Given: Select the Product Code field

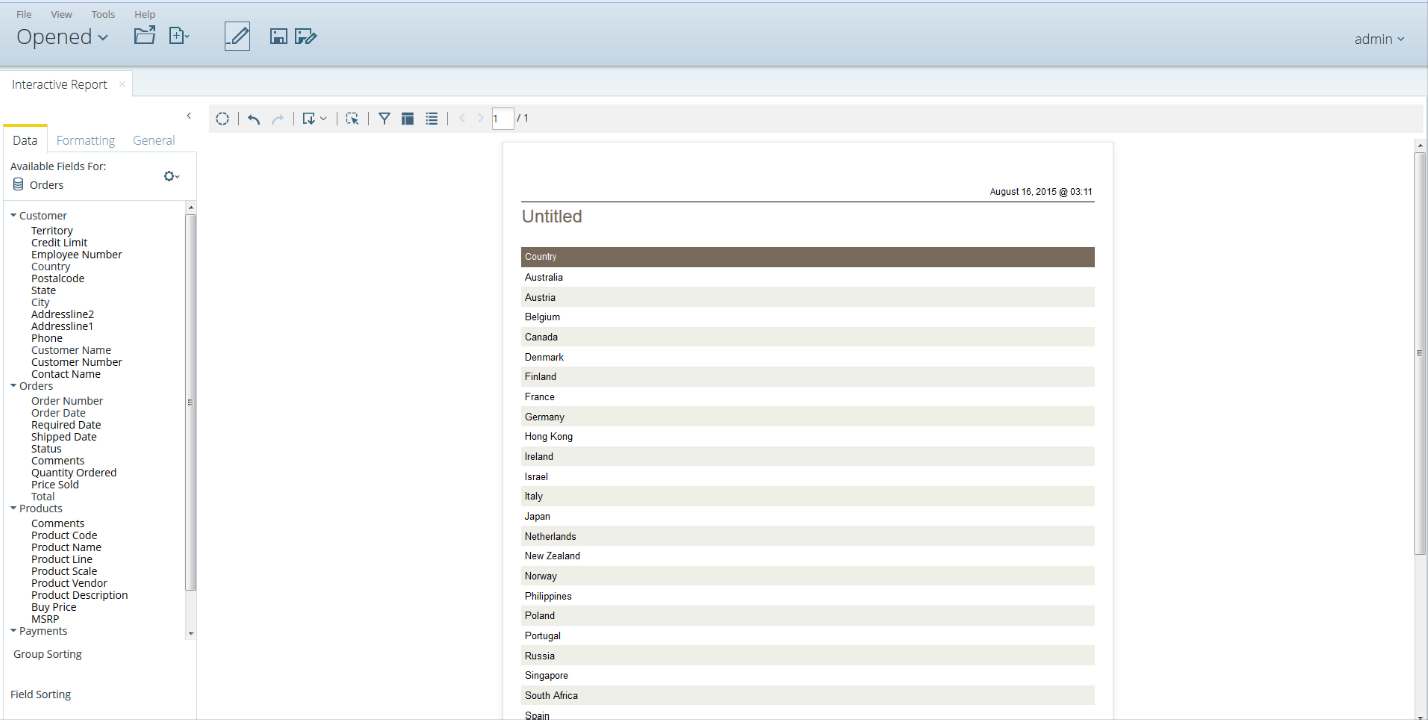Looking at the screenshot, I should click(x=64, y=536).
